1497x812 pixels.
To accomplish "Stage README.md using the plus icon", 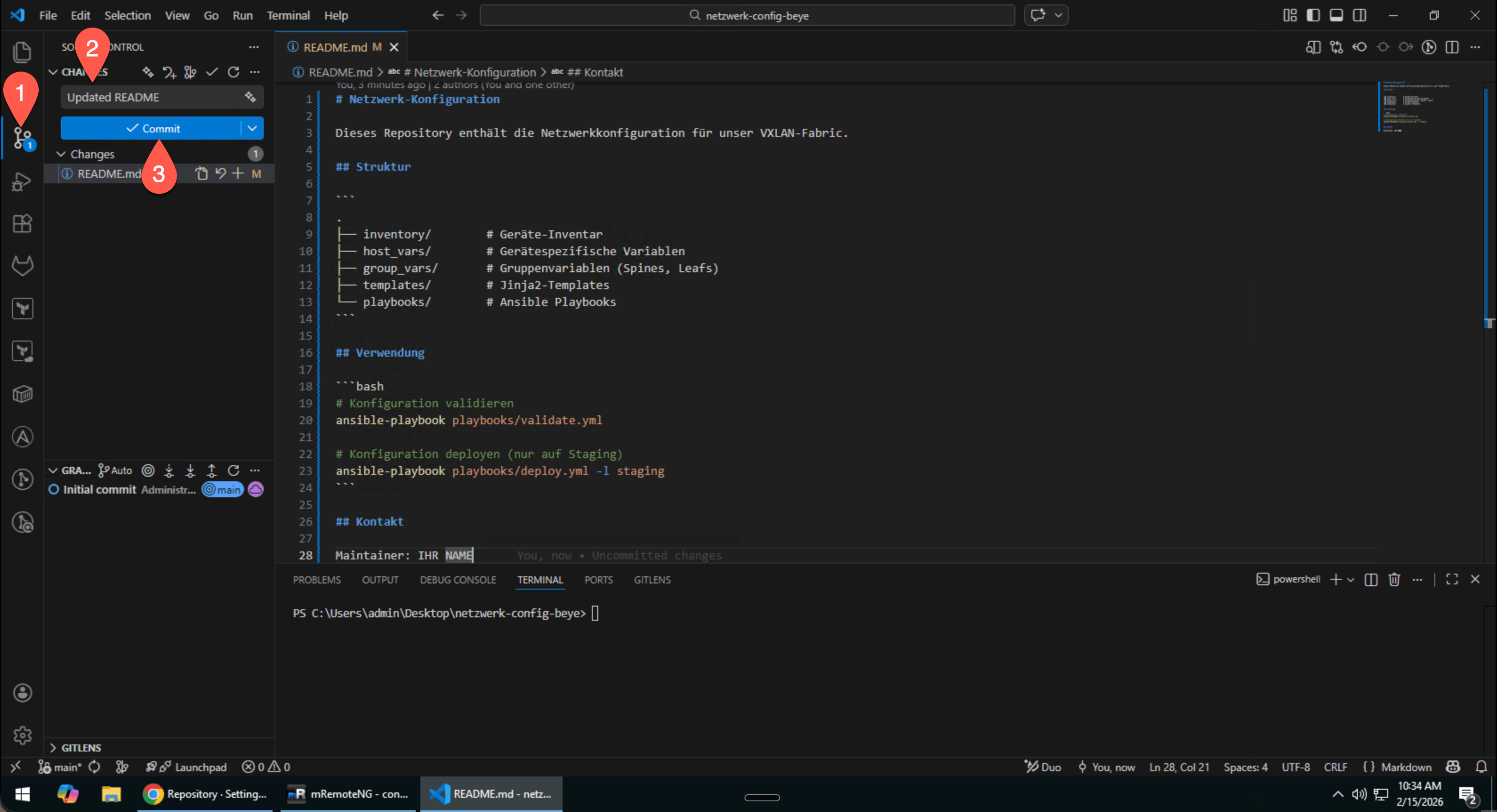I will 237,173.
